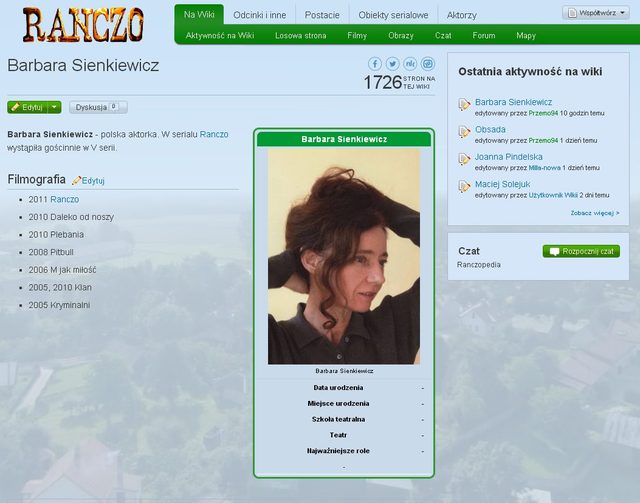Image resolution: width=640 pixels, height=503 pixels.
Task: Click Edytuj link beside Filmografia
Action: tap(93, 180)
